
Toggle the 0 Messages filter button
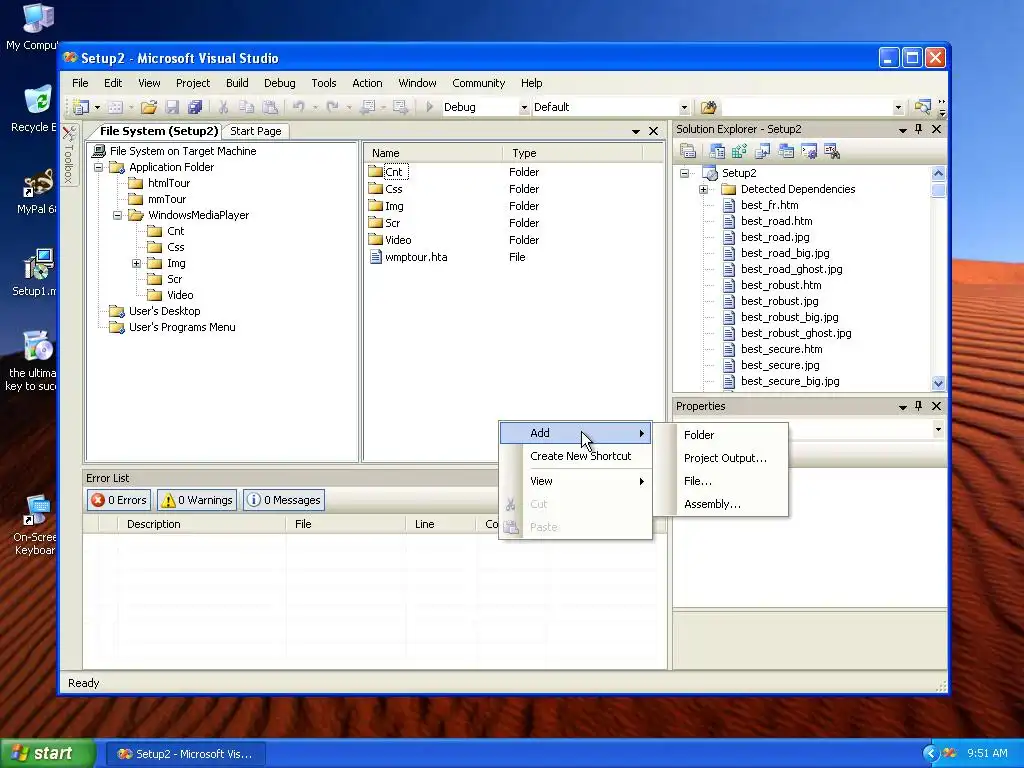[284, 500]
